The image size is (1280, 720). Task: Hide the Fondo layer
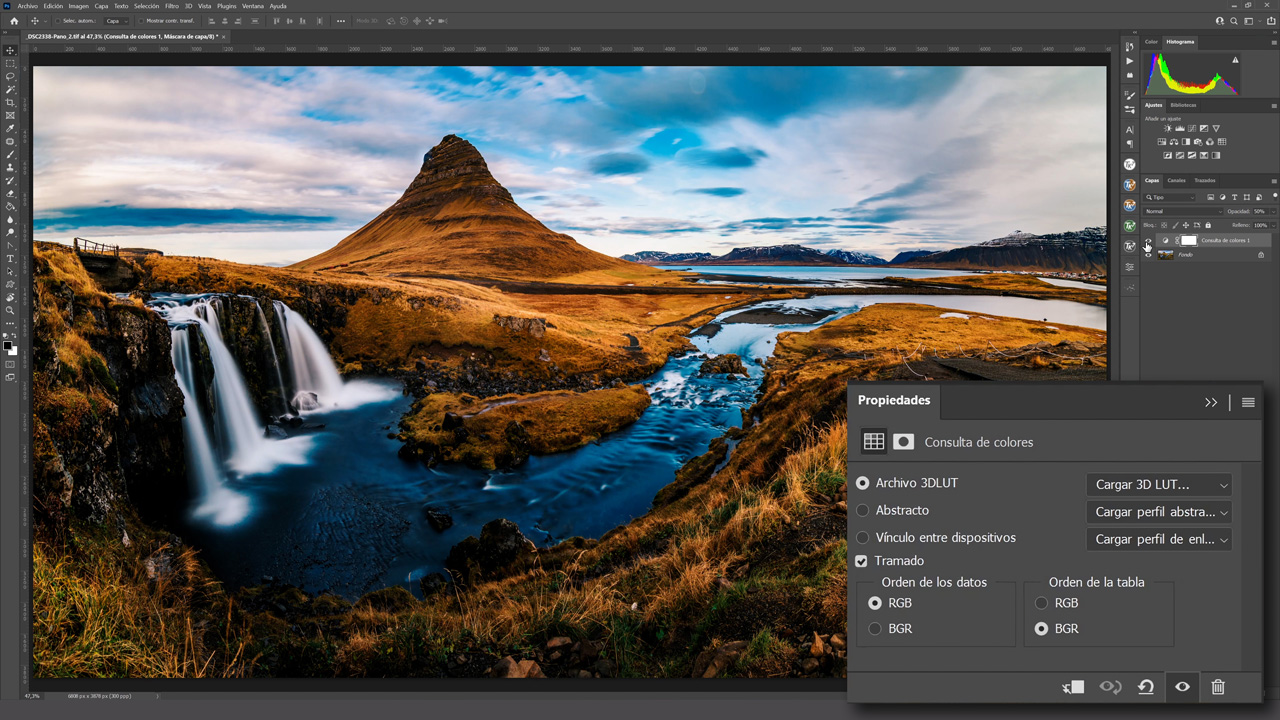[x=1148, y=255]
